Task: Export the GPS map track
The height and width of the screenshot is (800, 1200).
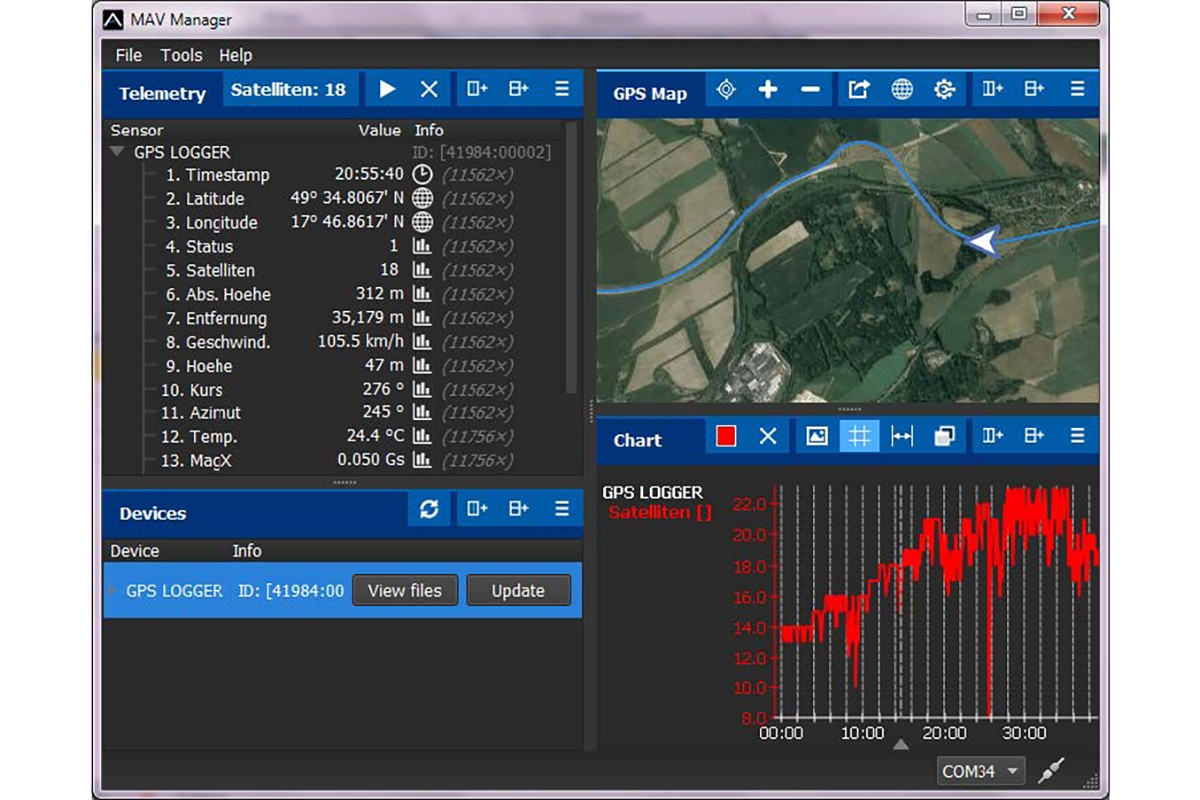Action: (x=858, y=90)
